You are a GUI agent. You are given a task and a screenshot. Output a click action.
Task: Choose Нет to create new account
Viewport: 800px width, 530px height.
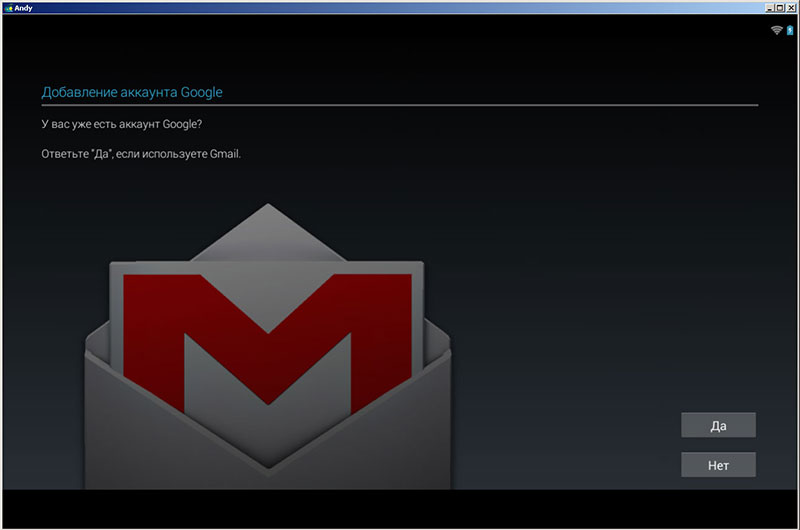point(718,465)
